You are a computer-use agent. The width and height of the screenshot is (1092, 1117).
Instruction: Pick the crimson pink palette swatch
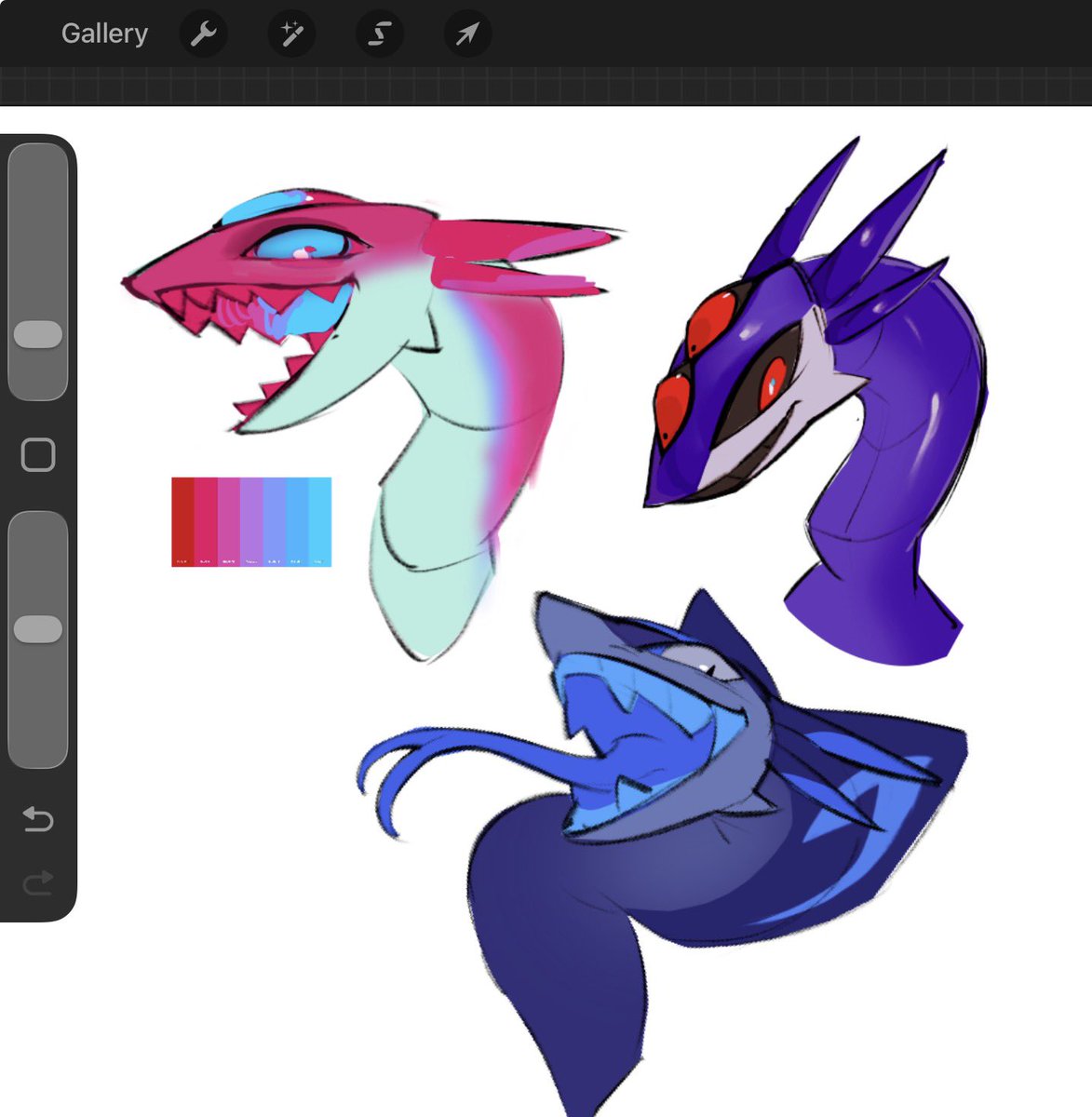[206, 521]
